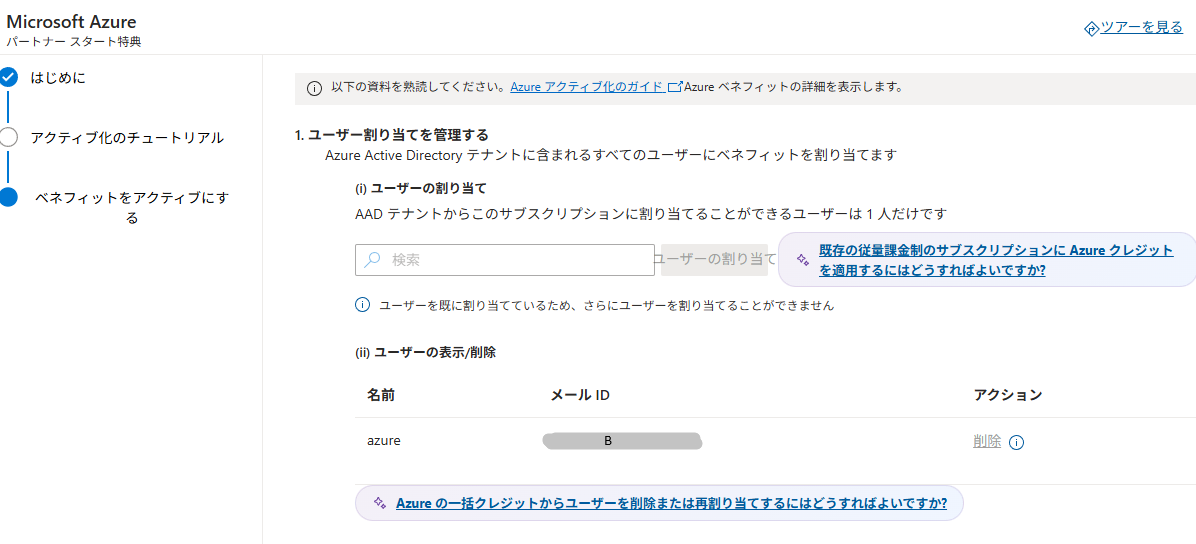The height and width of the screenshot is (544, 1196).
Task: Click info icon beside 削除 action
Action: [x=1016, y=442]
